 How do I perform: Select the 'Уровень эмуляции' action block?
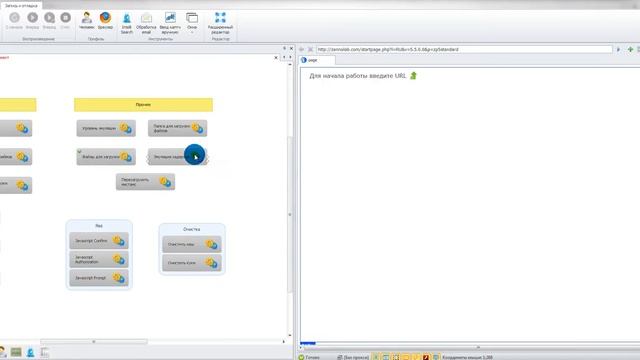(x=106, y=128)
